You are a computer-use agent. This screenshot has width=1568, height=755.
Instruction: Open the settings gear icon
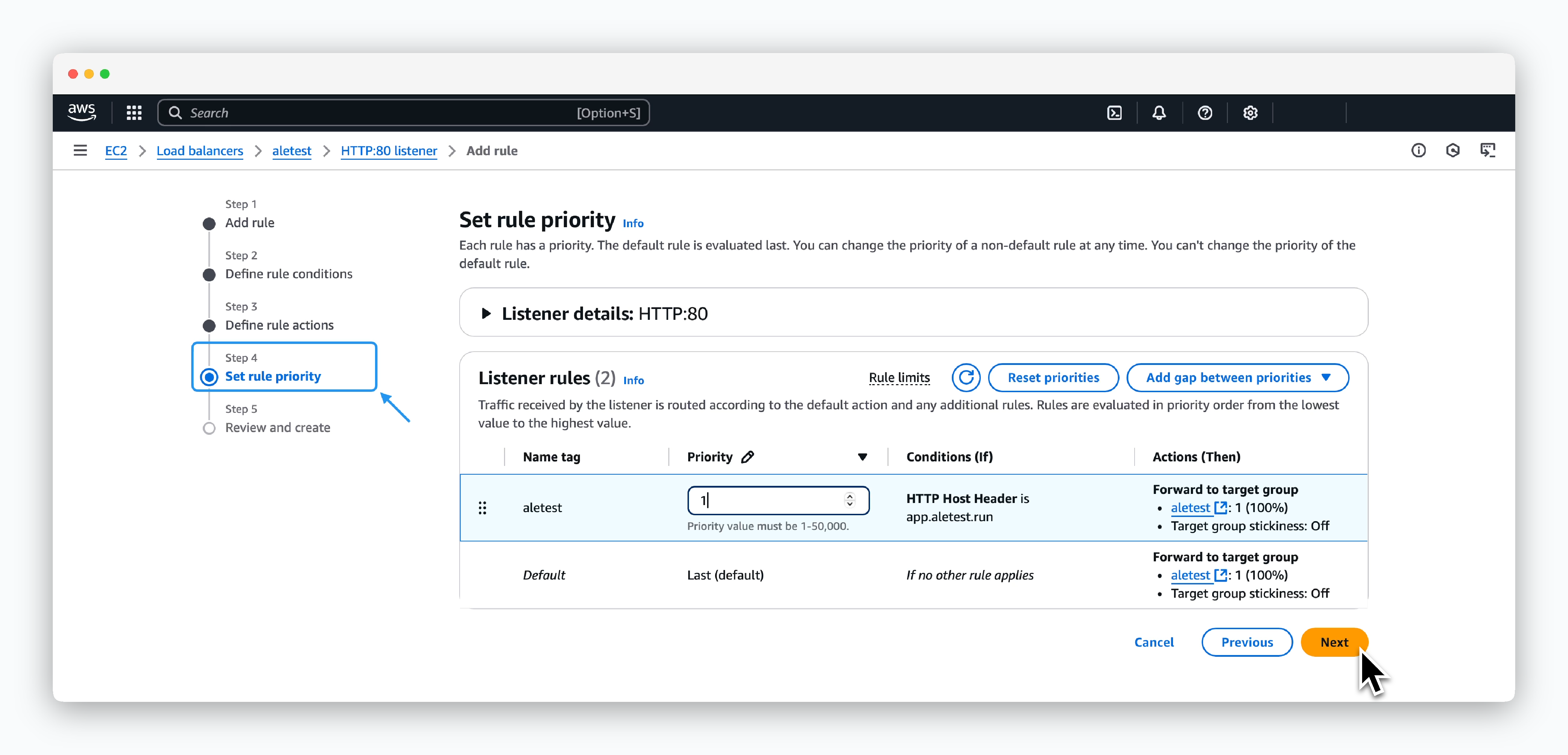click(x=1250, y=113)
